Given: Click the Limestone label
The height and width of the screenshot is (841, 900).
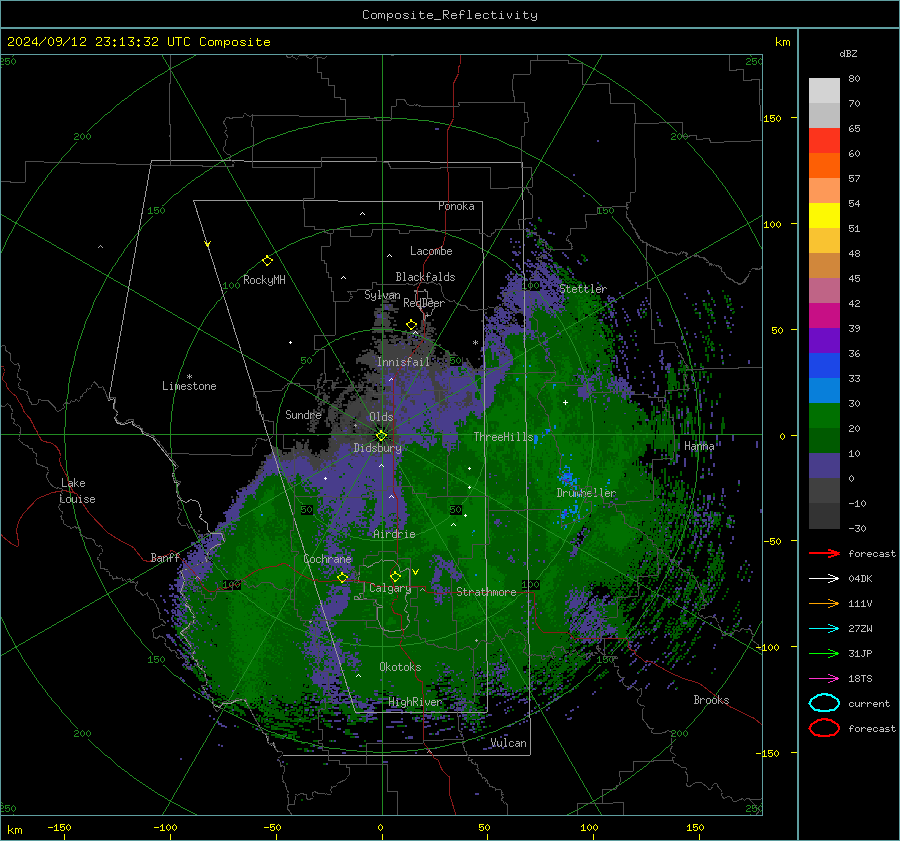Looking at the screenshot, I should pyautogui.click(x=189, y=386).
